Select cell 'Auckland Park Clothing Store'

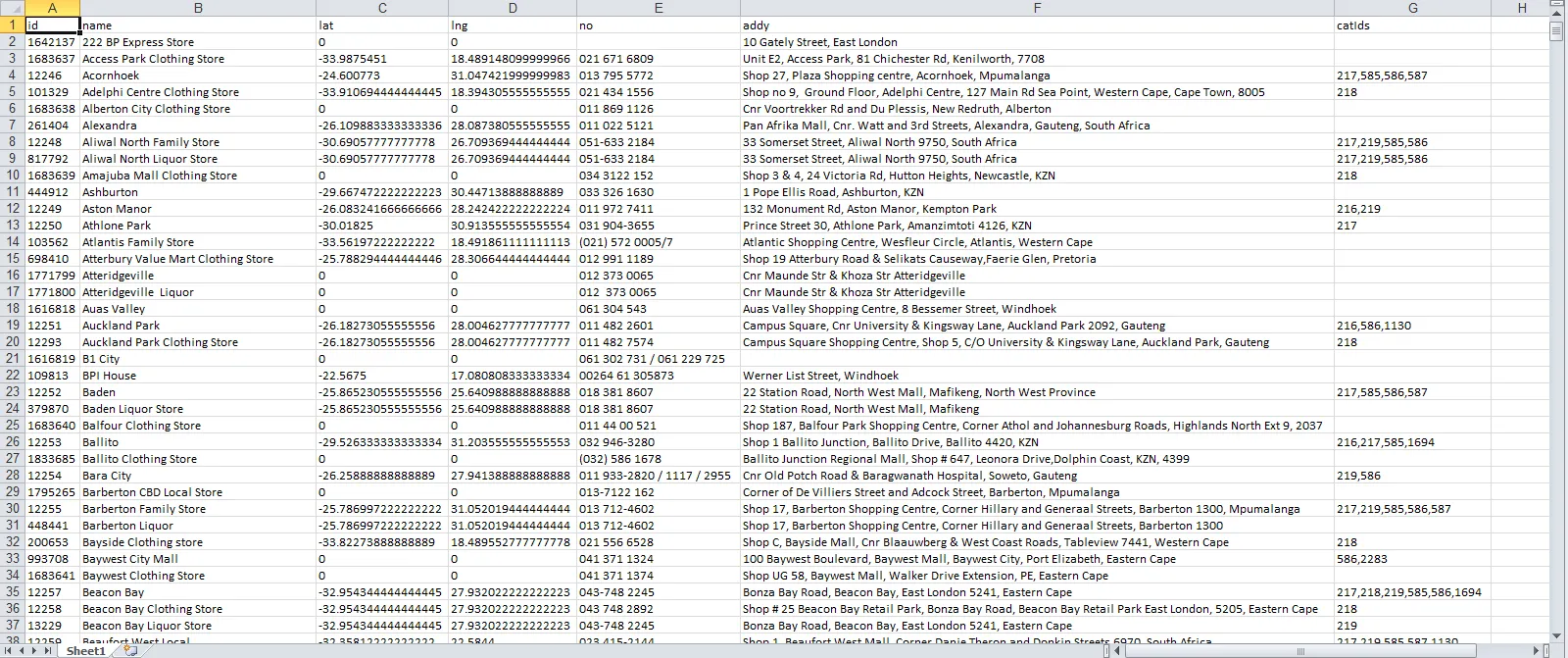[198, 342]
